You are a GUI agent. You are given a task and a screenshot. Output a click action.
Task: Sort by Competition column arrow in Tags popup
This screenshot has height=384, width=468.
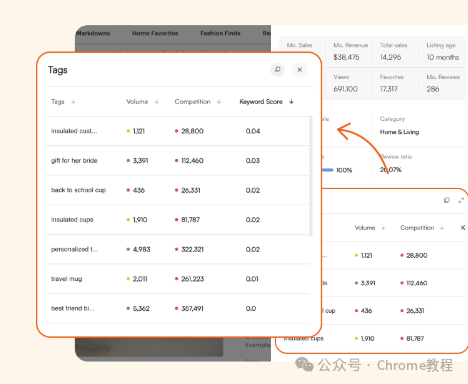point(219,102)
